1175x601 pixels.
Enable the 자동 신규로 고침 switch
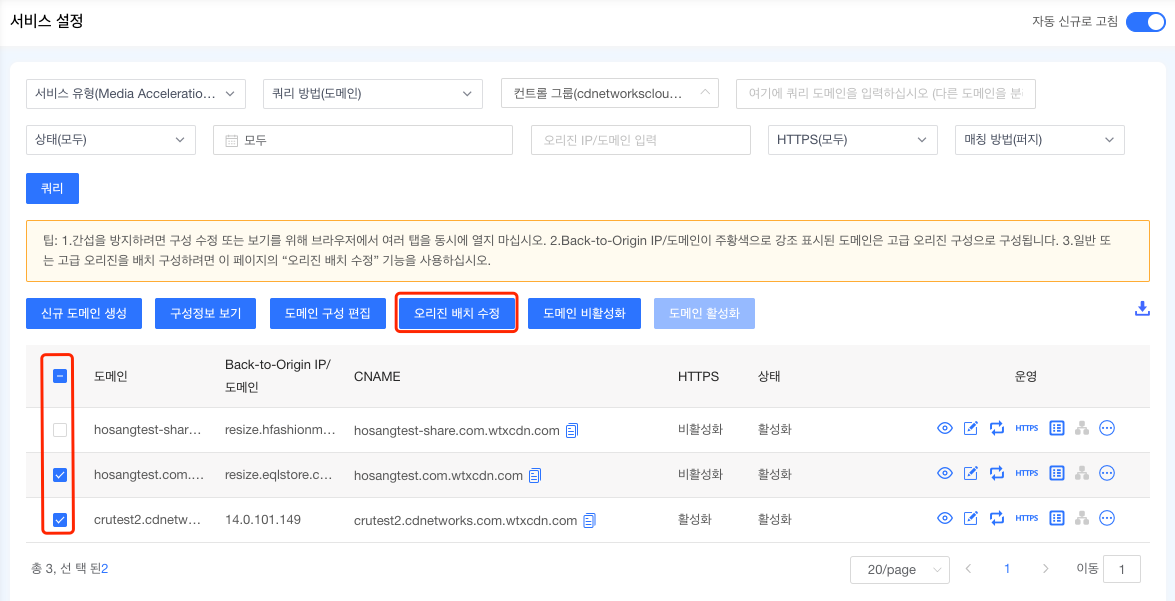click(x=1145, y=20)
